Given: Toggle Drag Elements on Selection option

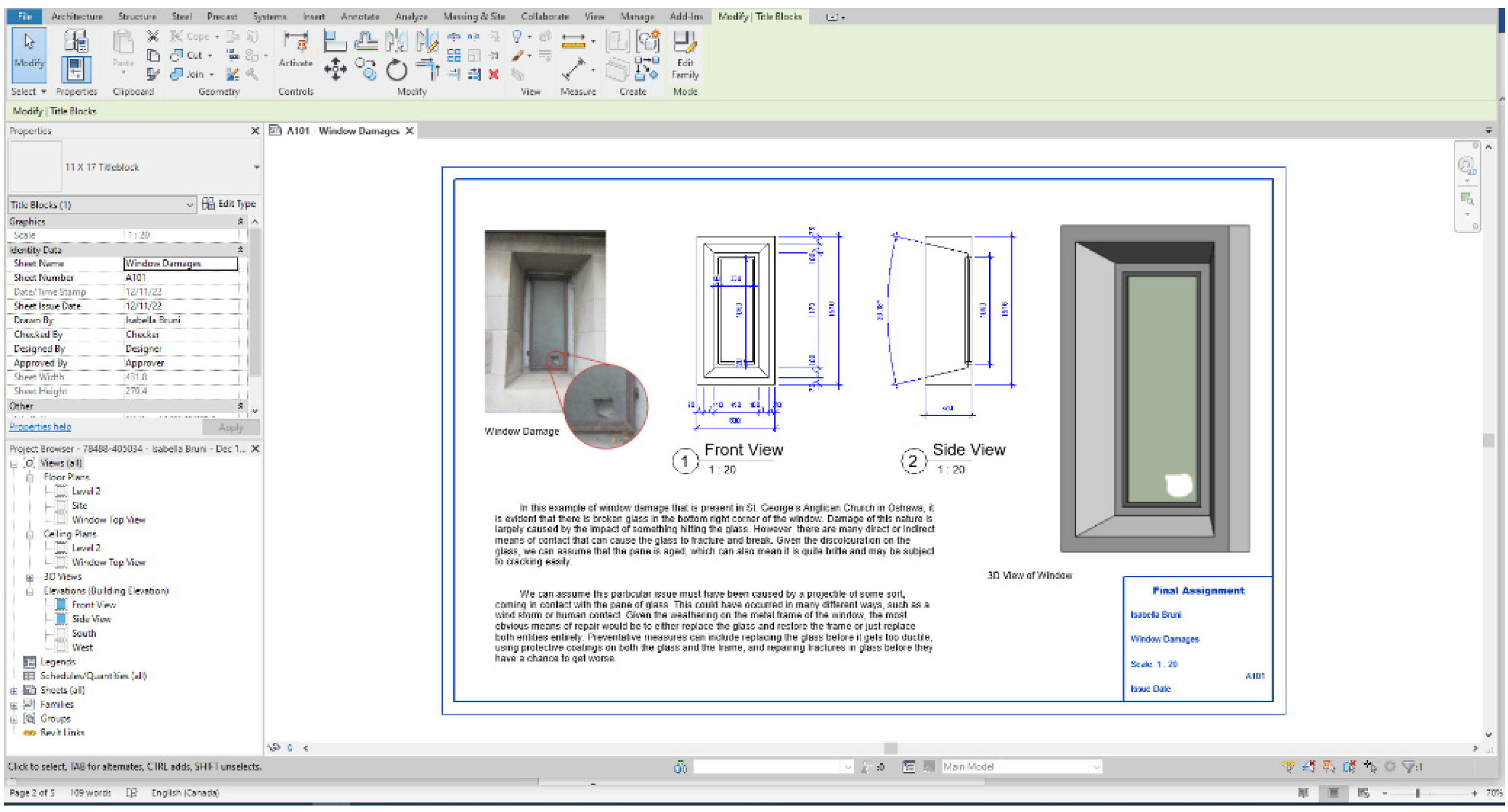Looking at the screenshot, I should tap(1370, 767).
